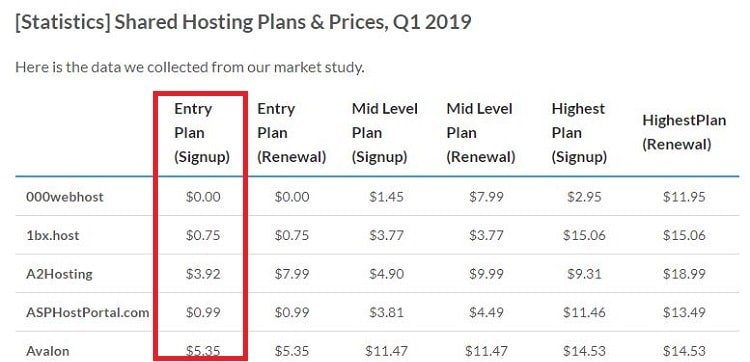The image size is (750, 362).
Task: Click the ASPHostPortal.com row label
Action: [88, 313]
